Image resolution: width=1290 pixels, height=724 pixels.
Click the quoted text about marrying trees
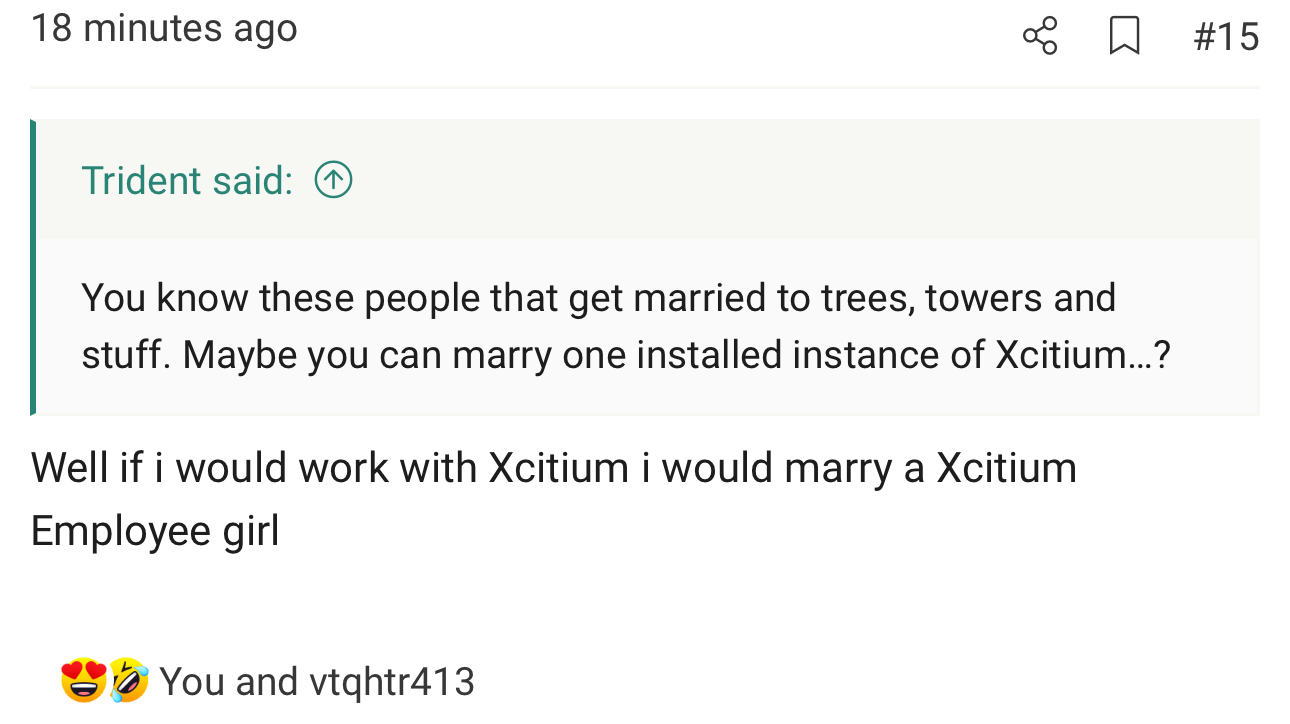pos(598,298)
